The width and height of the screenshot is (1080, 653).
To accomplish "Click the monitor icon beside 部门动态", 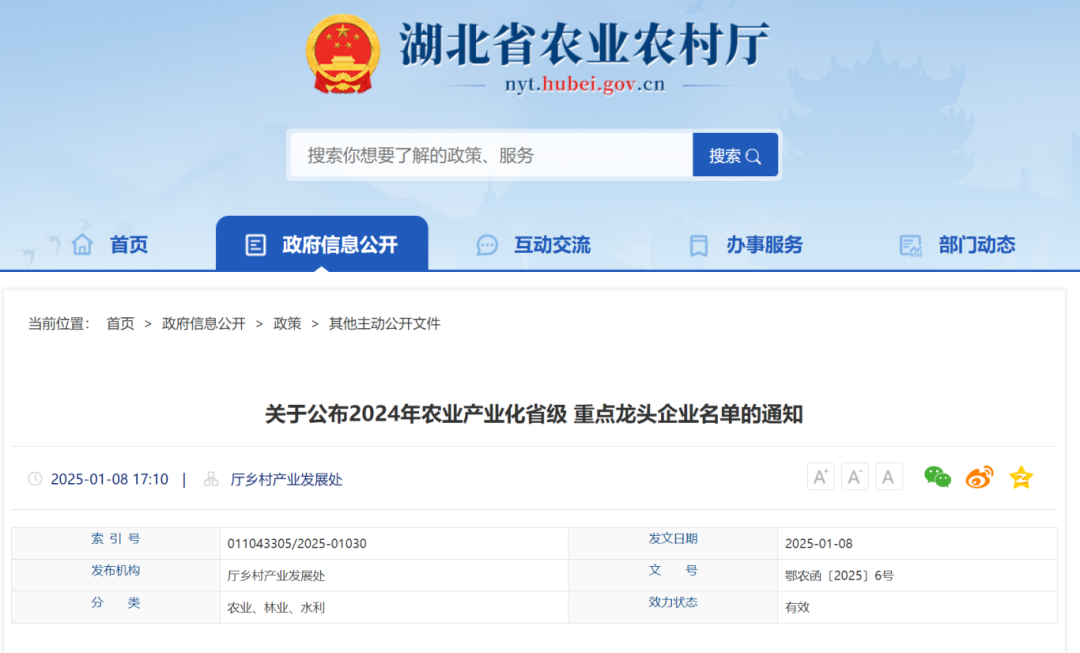I will pyautogui.click(x=910, y=244).
